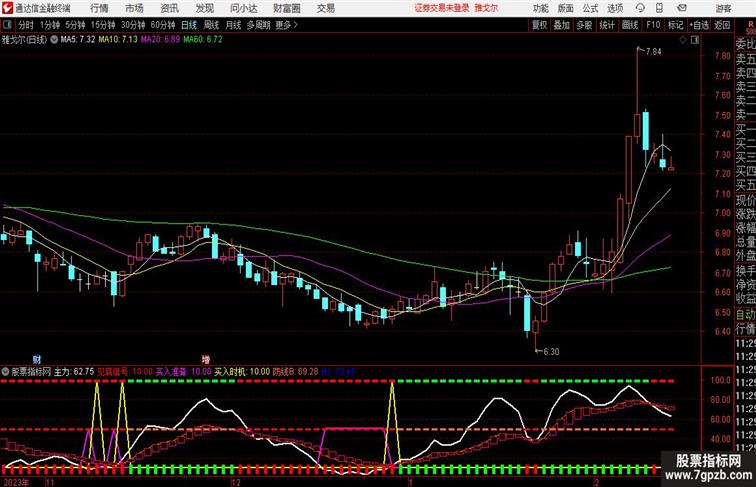Click the 主力: 62.75 indicator value
Image resolution: width=756 pixels, height=487 pixels.
click(x=74, y=372)
